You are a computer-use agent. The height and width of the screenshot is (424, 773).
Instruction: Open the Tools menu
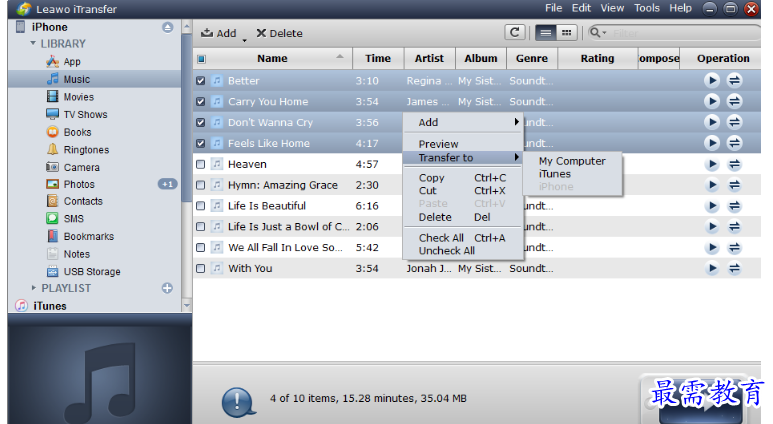pyautogui.click(x=646, y=8)
